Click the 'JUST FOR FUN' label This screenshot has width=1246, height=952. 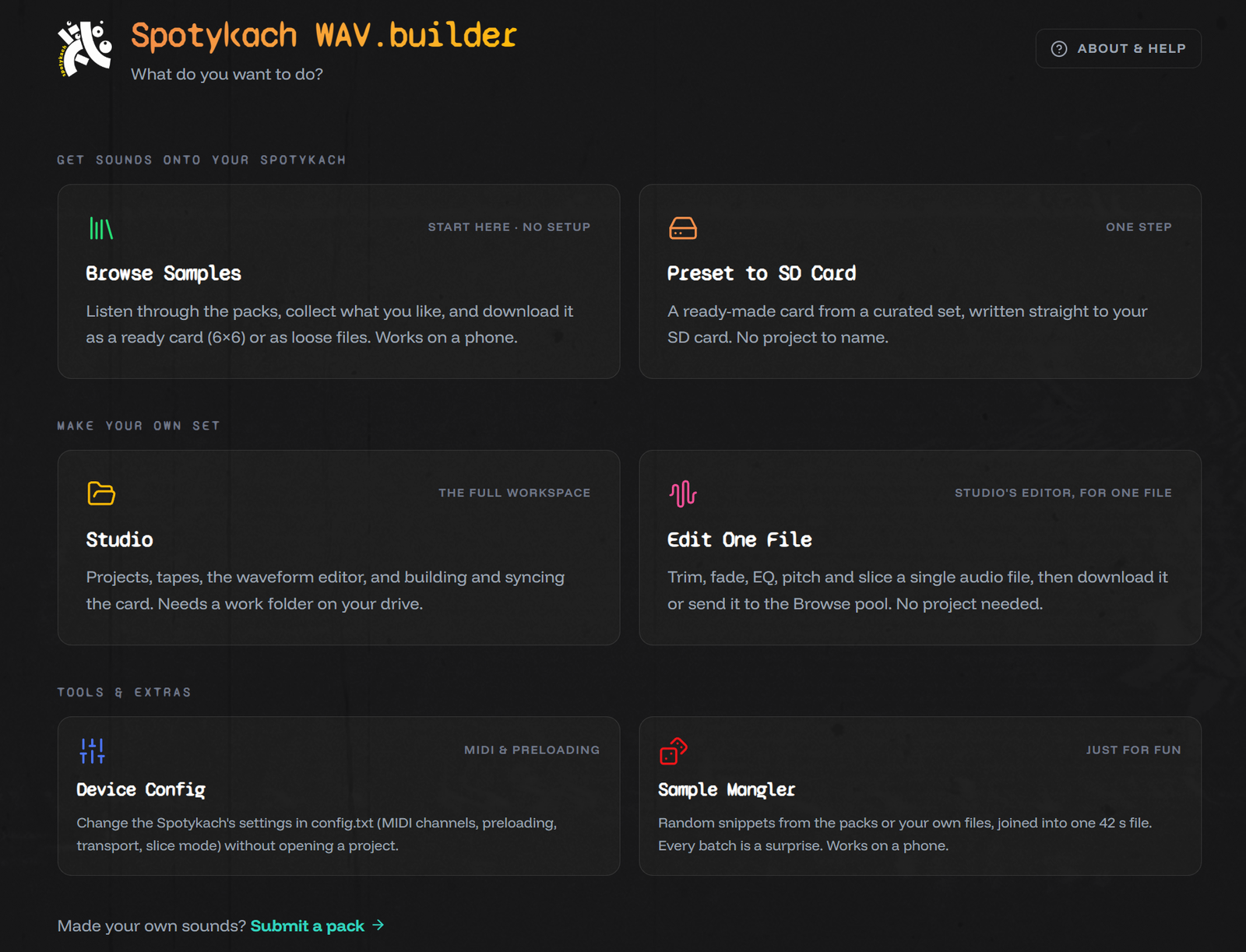1134,750
